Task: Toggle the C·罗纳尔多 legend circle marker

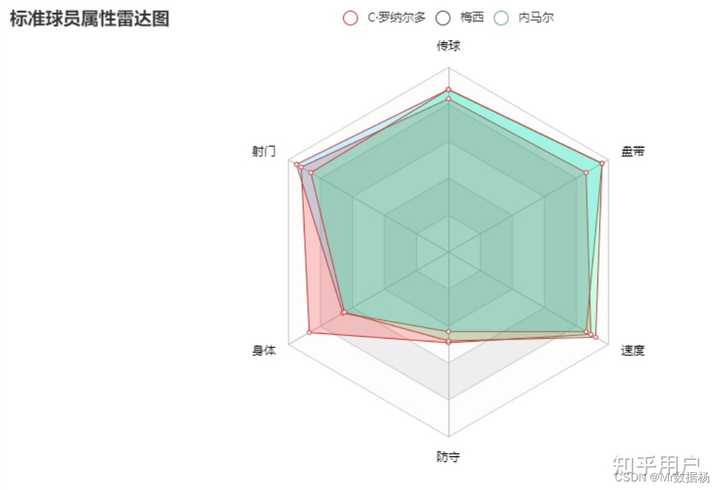Action: (x=351, y=18)
